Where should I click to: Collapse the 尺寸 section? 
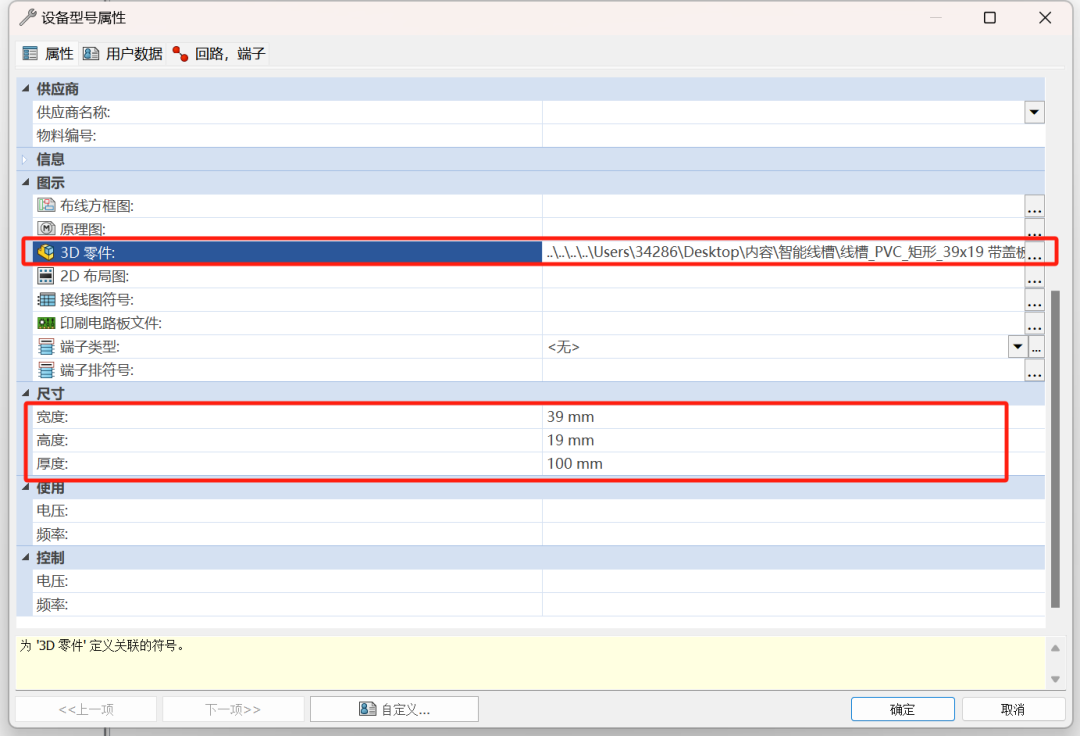click(25, 394)
